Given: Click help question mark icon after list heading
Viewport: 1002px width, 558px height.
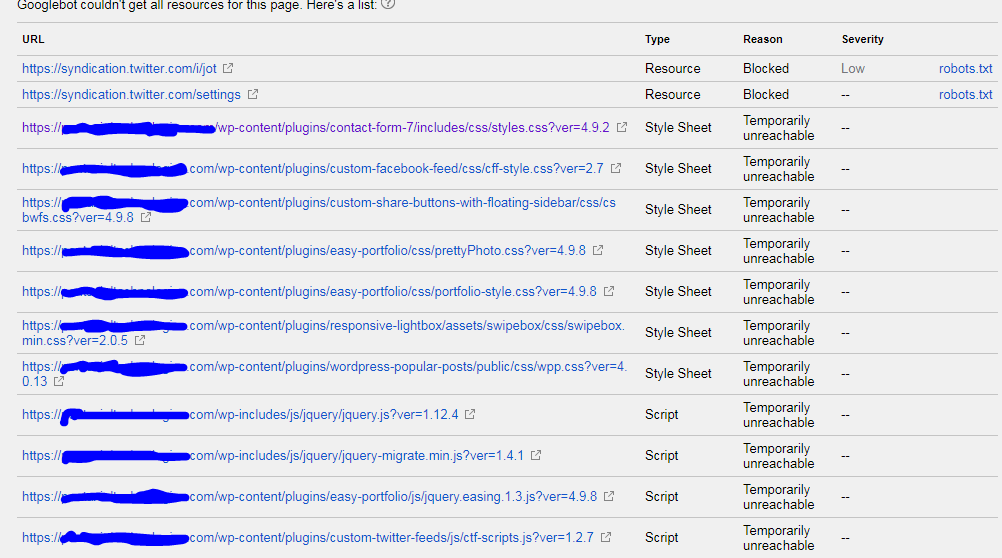Looking at the screenshot, I should pyautogui.click(x=388, y=4).
